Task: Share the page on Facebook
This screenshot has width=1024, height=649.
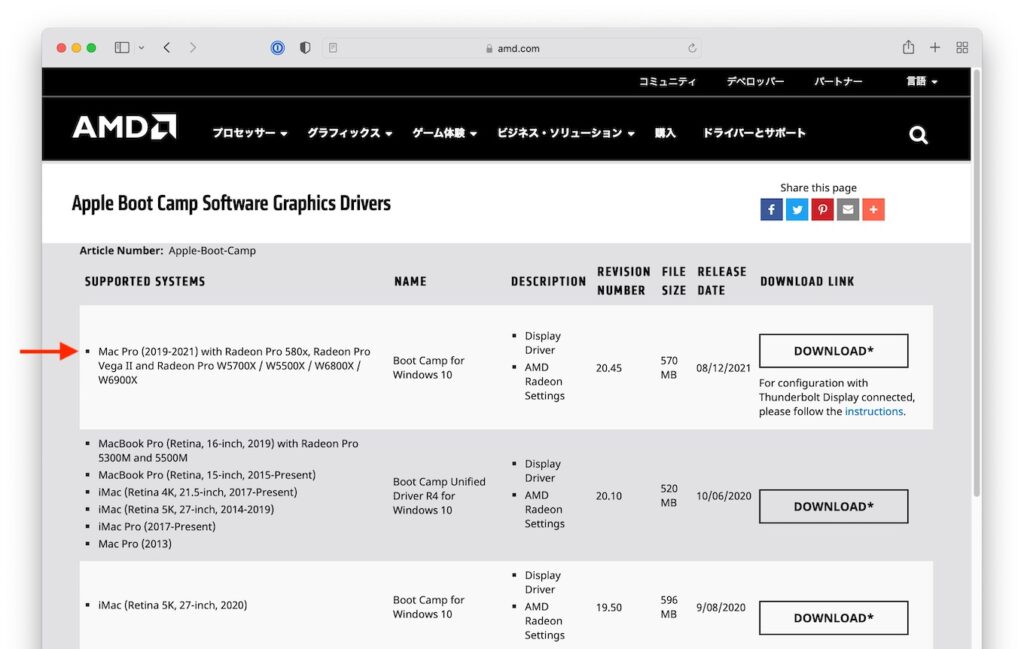Action: [x=770, y=209]
